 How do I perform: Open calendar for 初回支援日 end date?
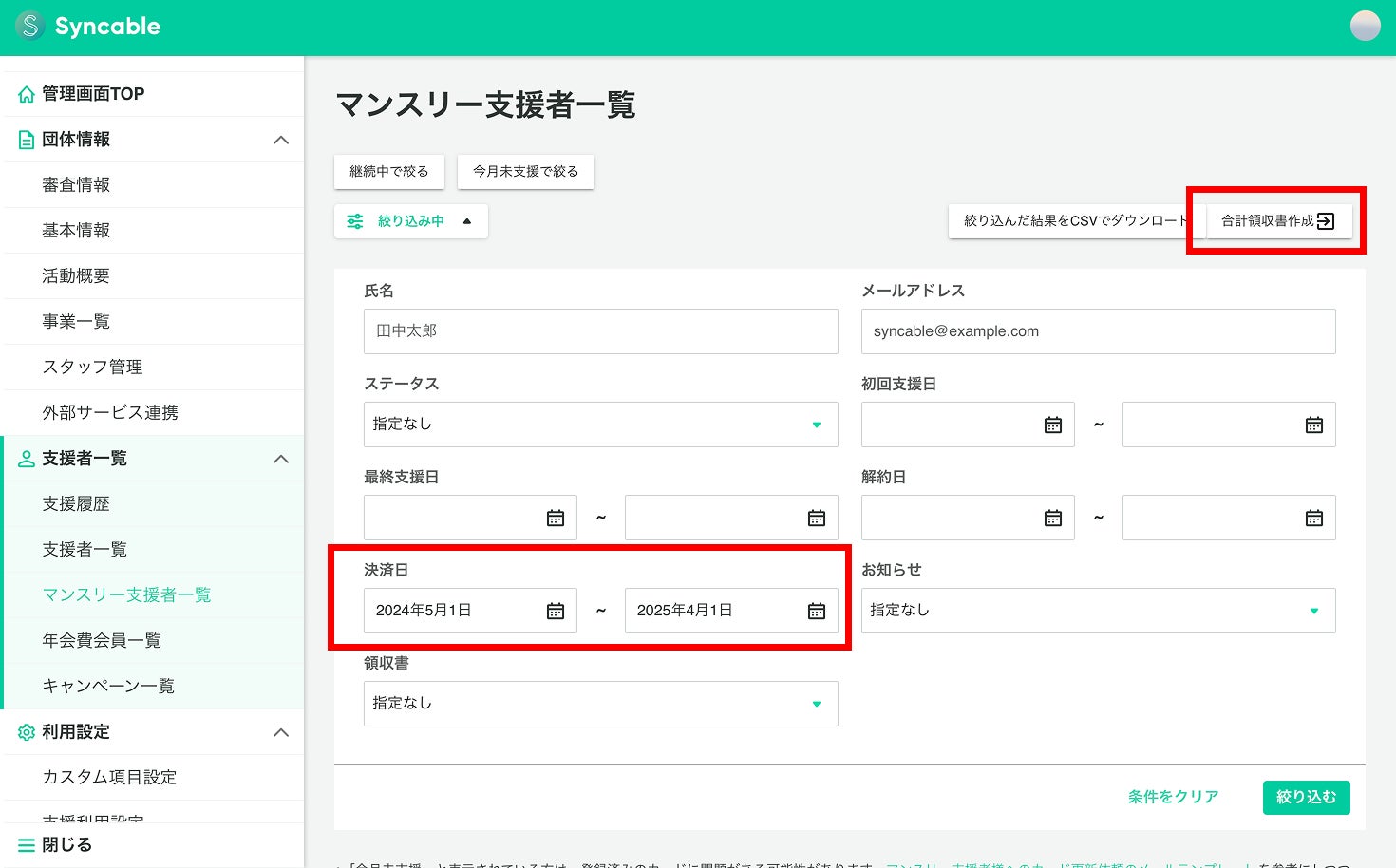1314,425
